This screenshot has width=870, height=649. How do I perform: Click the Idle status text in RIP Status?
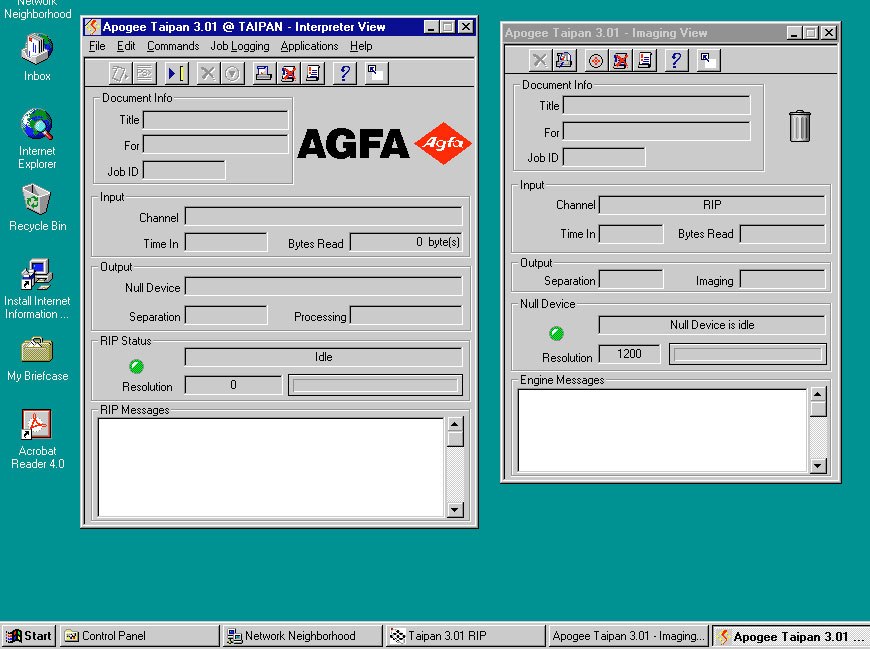323,357
